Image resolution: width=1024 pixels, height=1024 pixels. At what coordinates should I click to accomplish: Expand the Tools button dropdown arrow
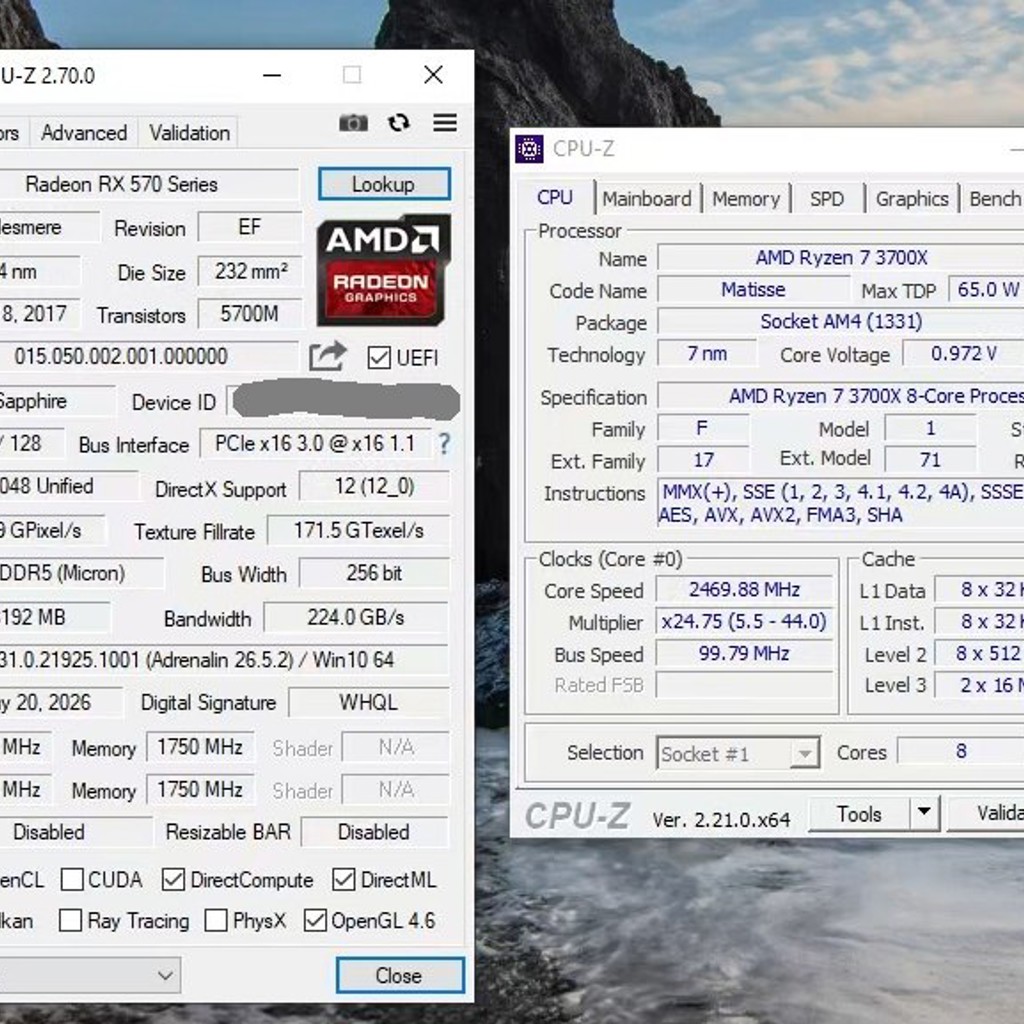924,813
